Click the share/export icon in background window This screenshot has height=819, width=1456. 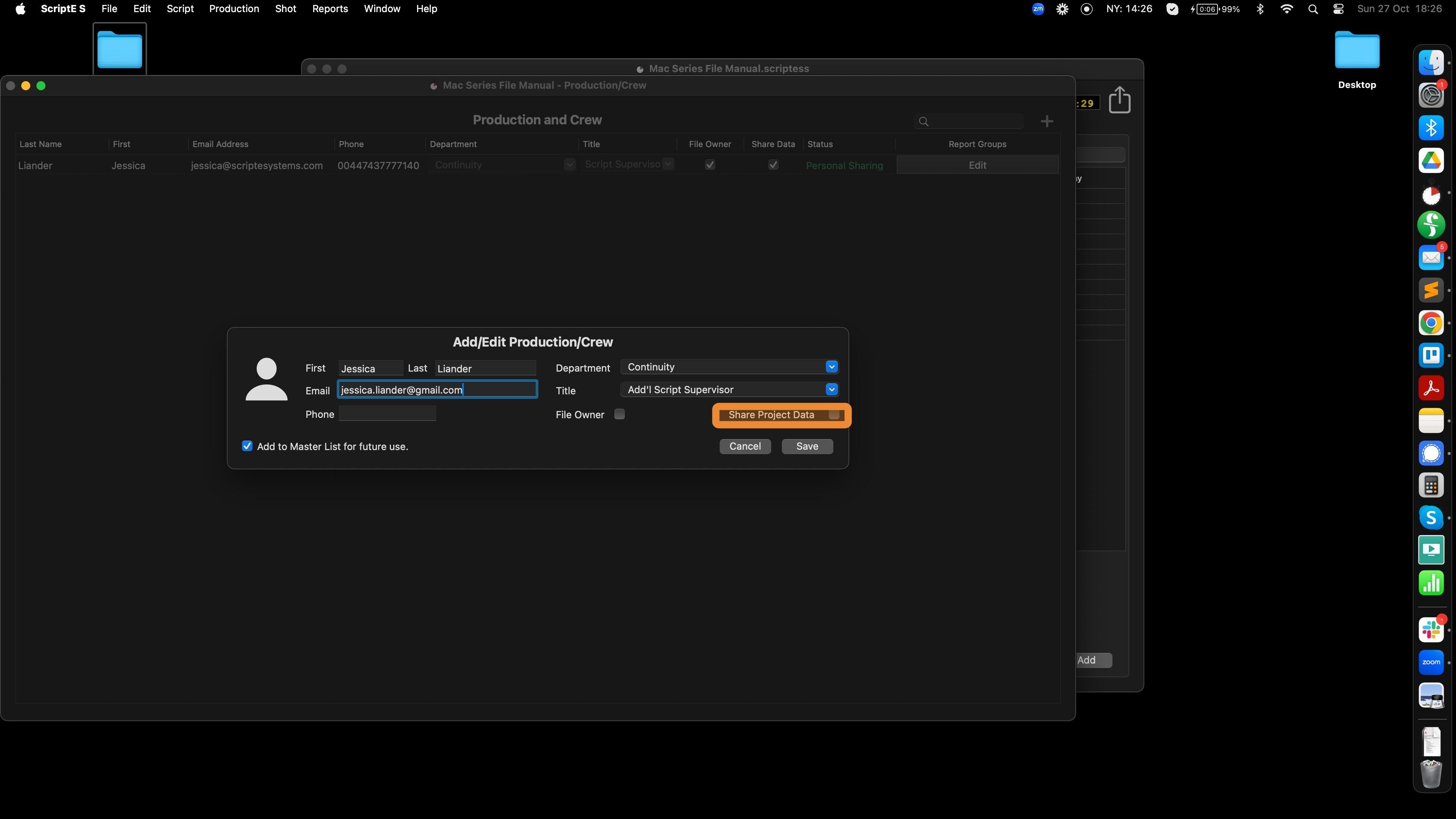point(1119,100)
